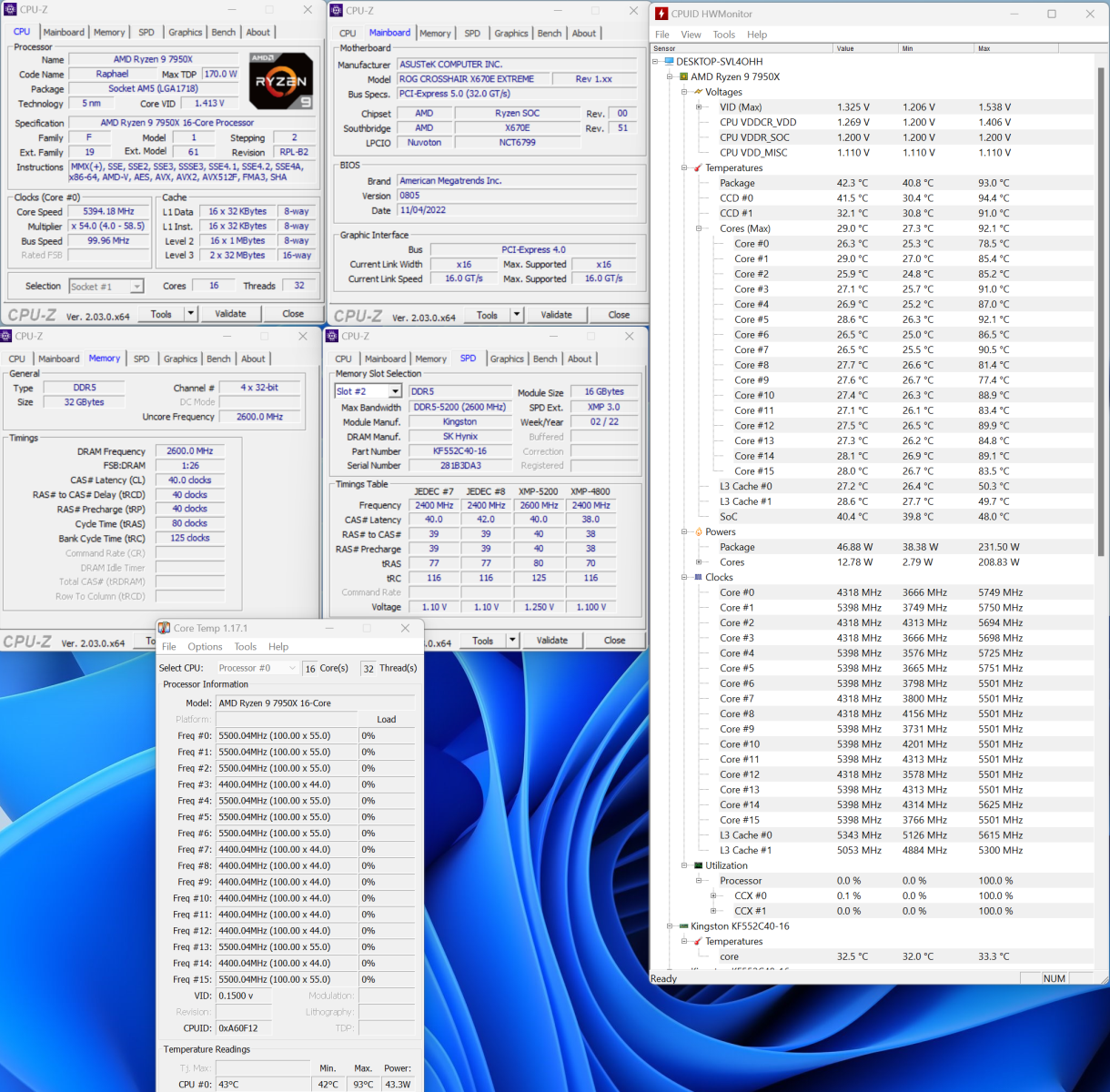This screenshot has height=1092, width=1110.
Task: Switch to the Bench tab in the CPU window
Action: point(224,33)
